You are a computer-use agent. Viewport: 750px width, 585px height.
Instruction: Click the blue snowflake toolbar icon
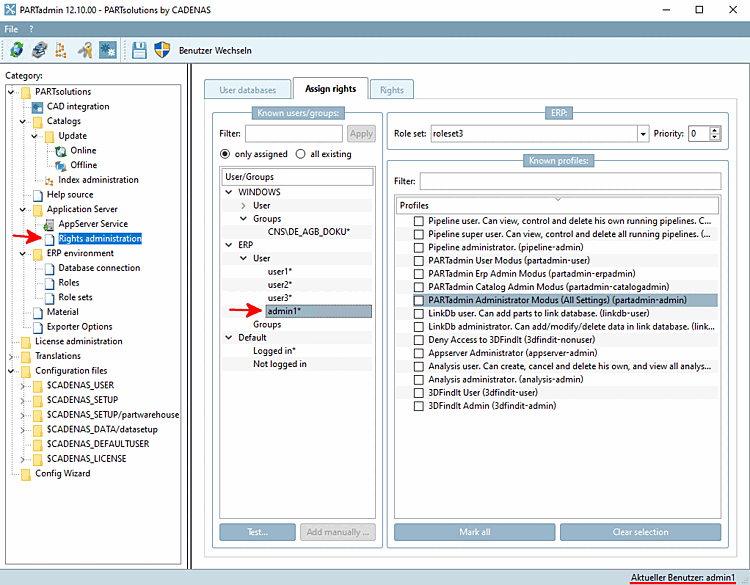pos(108,50)
